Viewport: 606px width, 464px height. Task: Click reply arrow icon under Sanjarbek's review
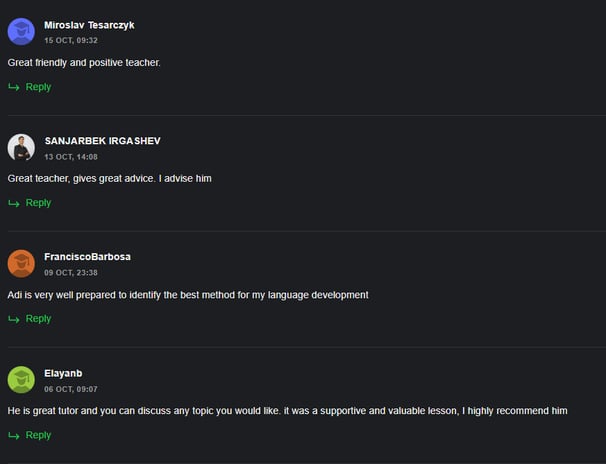(x=14, y=203)
